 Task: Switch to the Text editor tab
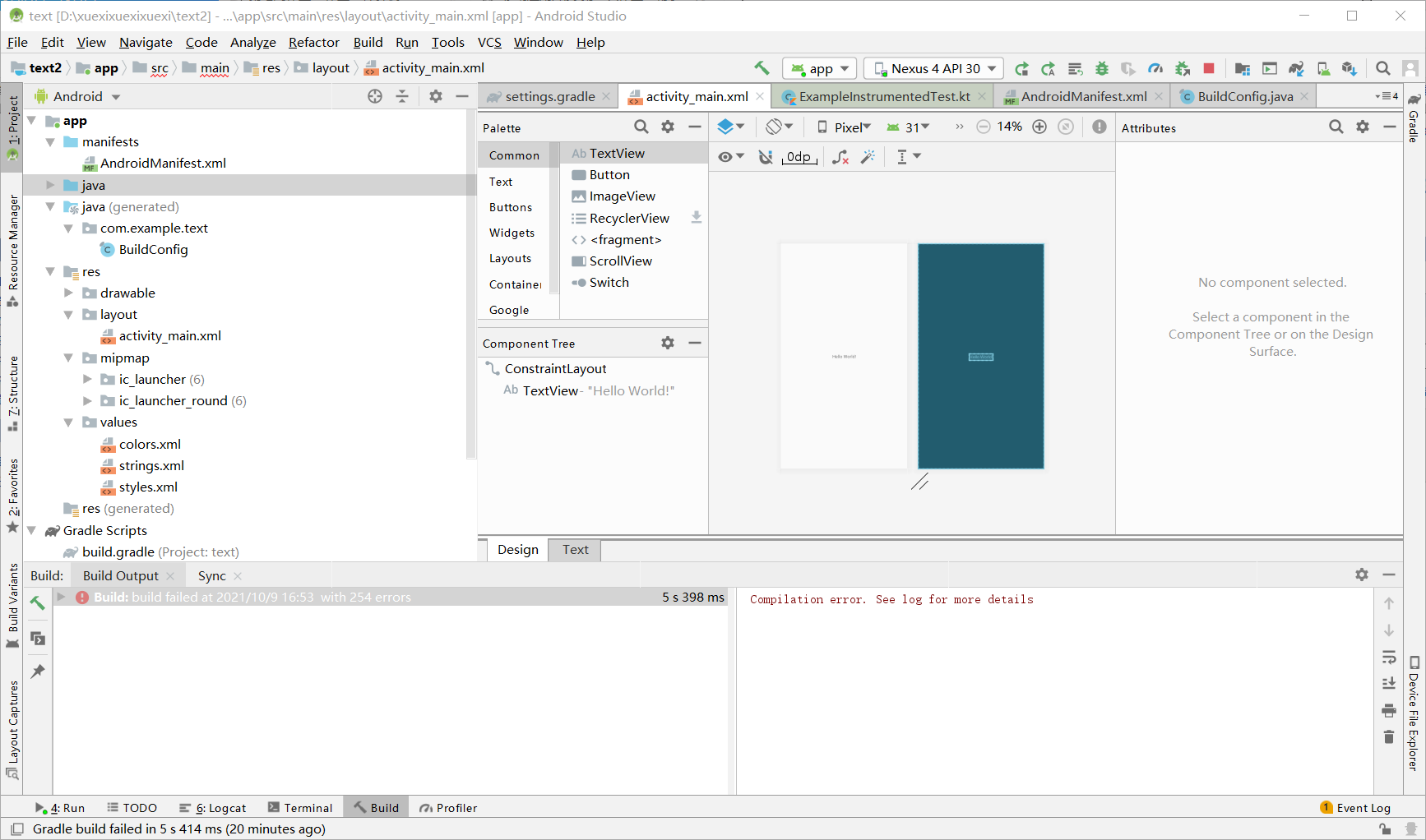tap(575, 549)
